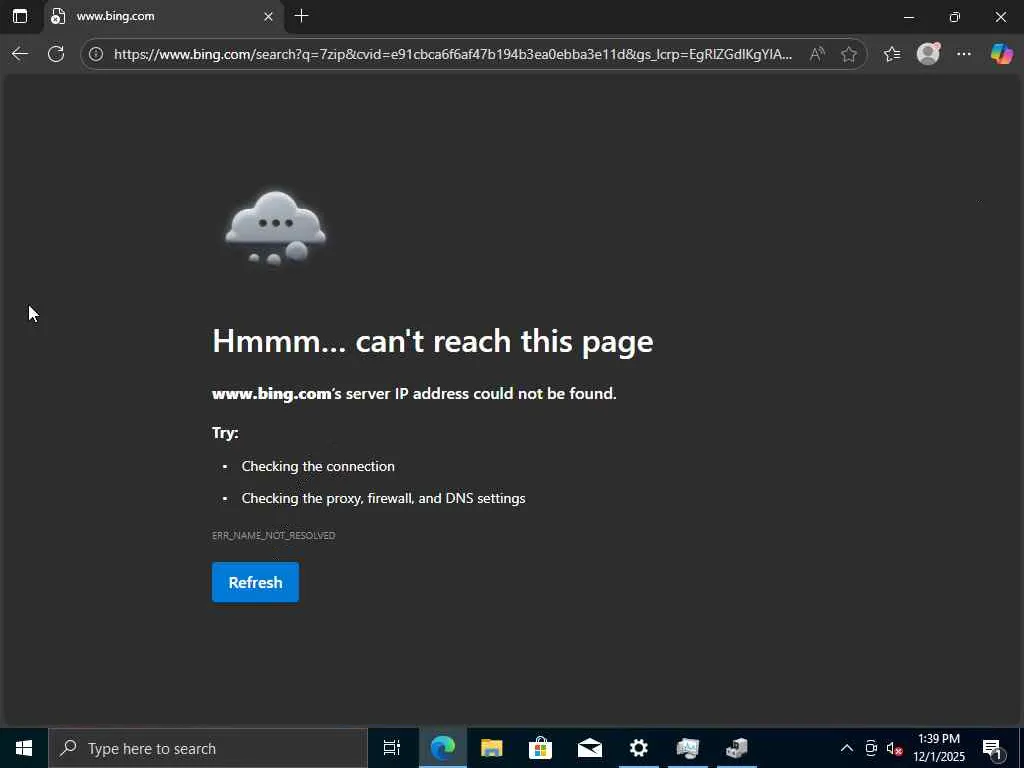Close the Edge browser window
Image resolution: width=1024 pixels, height=768 pixels.
[x=1000, y=17]
